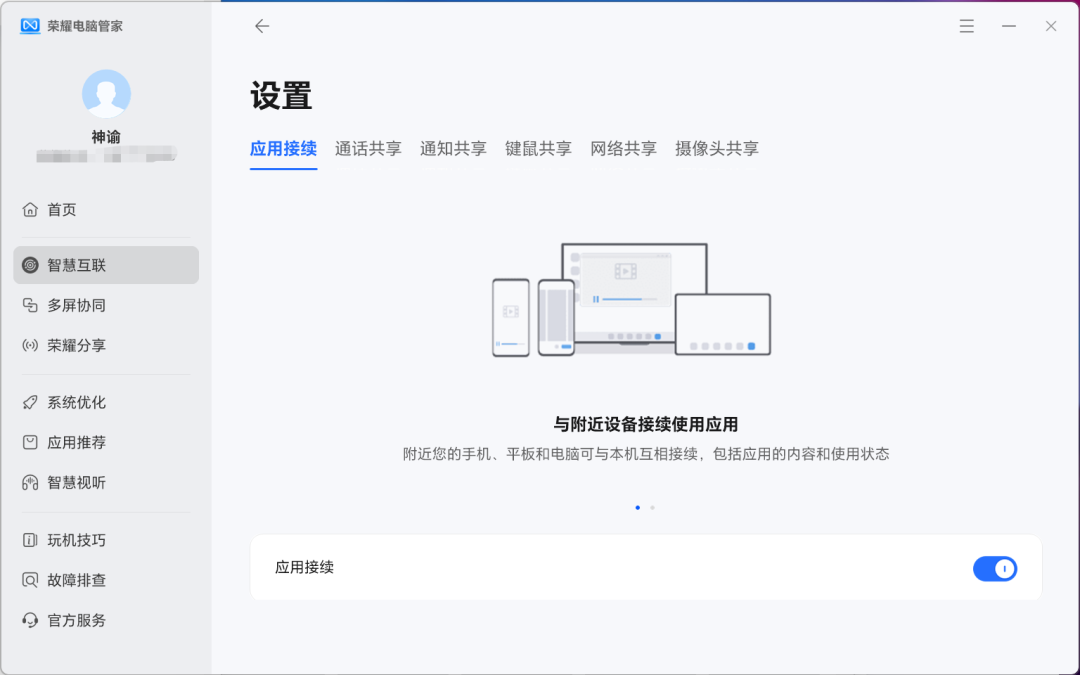Image resolution: width=1080 pixels, height=675 pixels.
Task: Select the 键鼠共享 tab
Action: coord(538,149)
